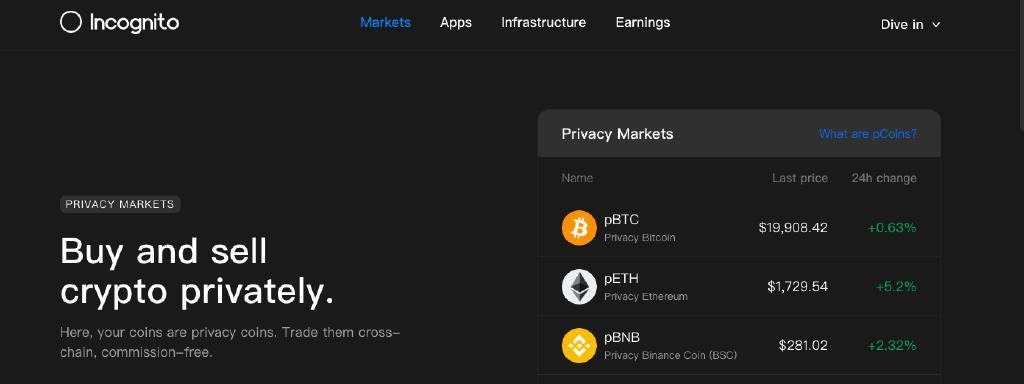Viewport: 1024px width, 384px height.
Task: Click the +2.32% change value
Action: (892, 345)
